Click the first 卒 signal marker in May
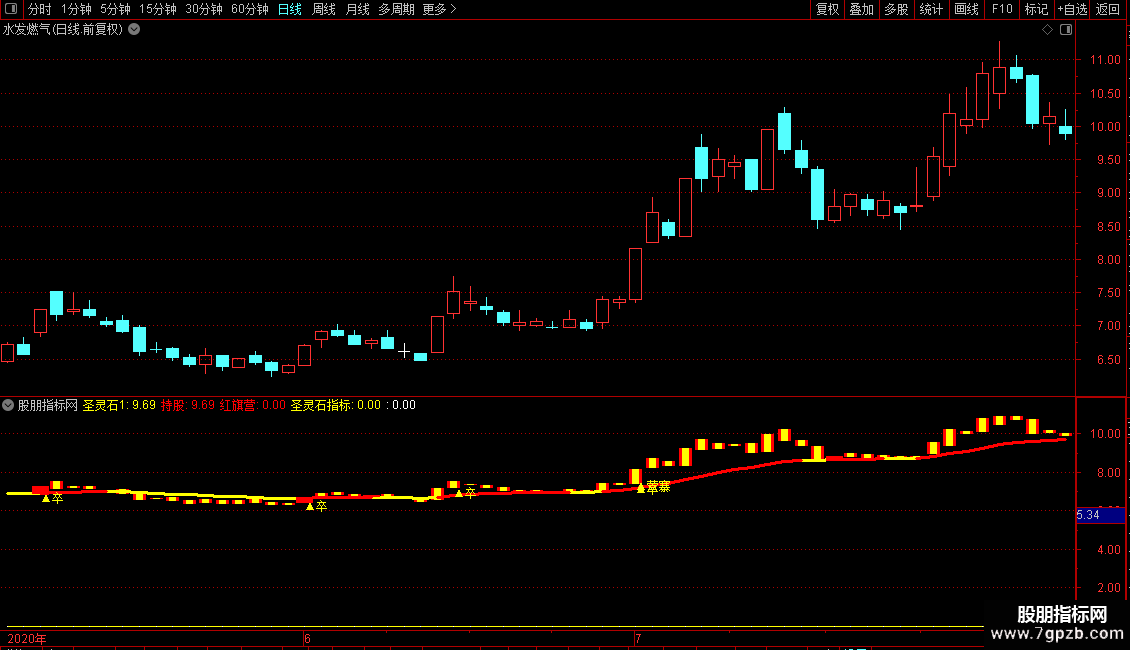The height and width of the screenshot is (650, 1130). (x=57, y=498)
